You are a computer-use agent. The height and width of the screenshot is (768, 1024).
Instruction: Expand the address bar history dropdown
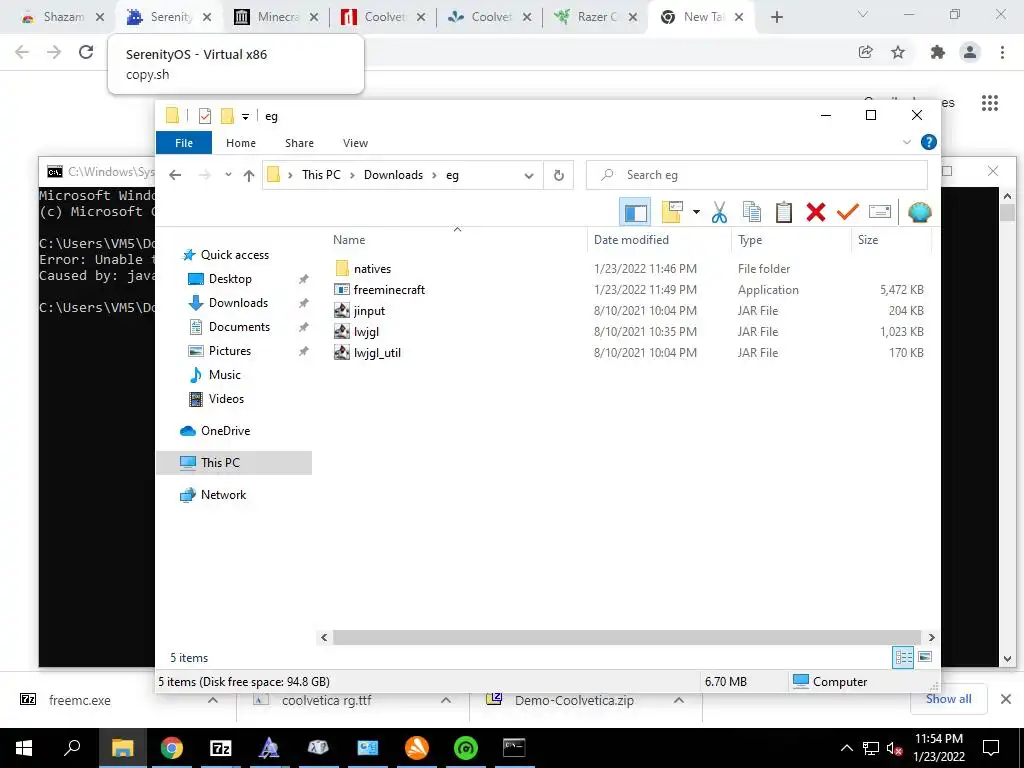pos(529,175)
